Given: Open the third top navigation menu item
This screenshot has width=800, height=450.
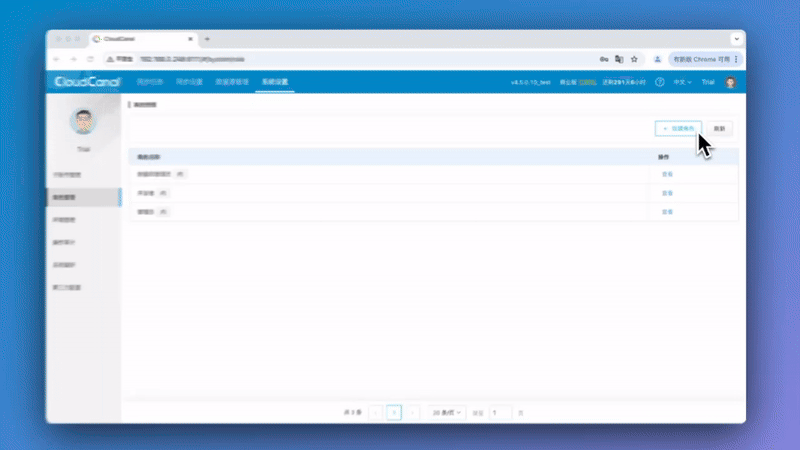Looking at the screenshot, I should click(x=232, y=82).
